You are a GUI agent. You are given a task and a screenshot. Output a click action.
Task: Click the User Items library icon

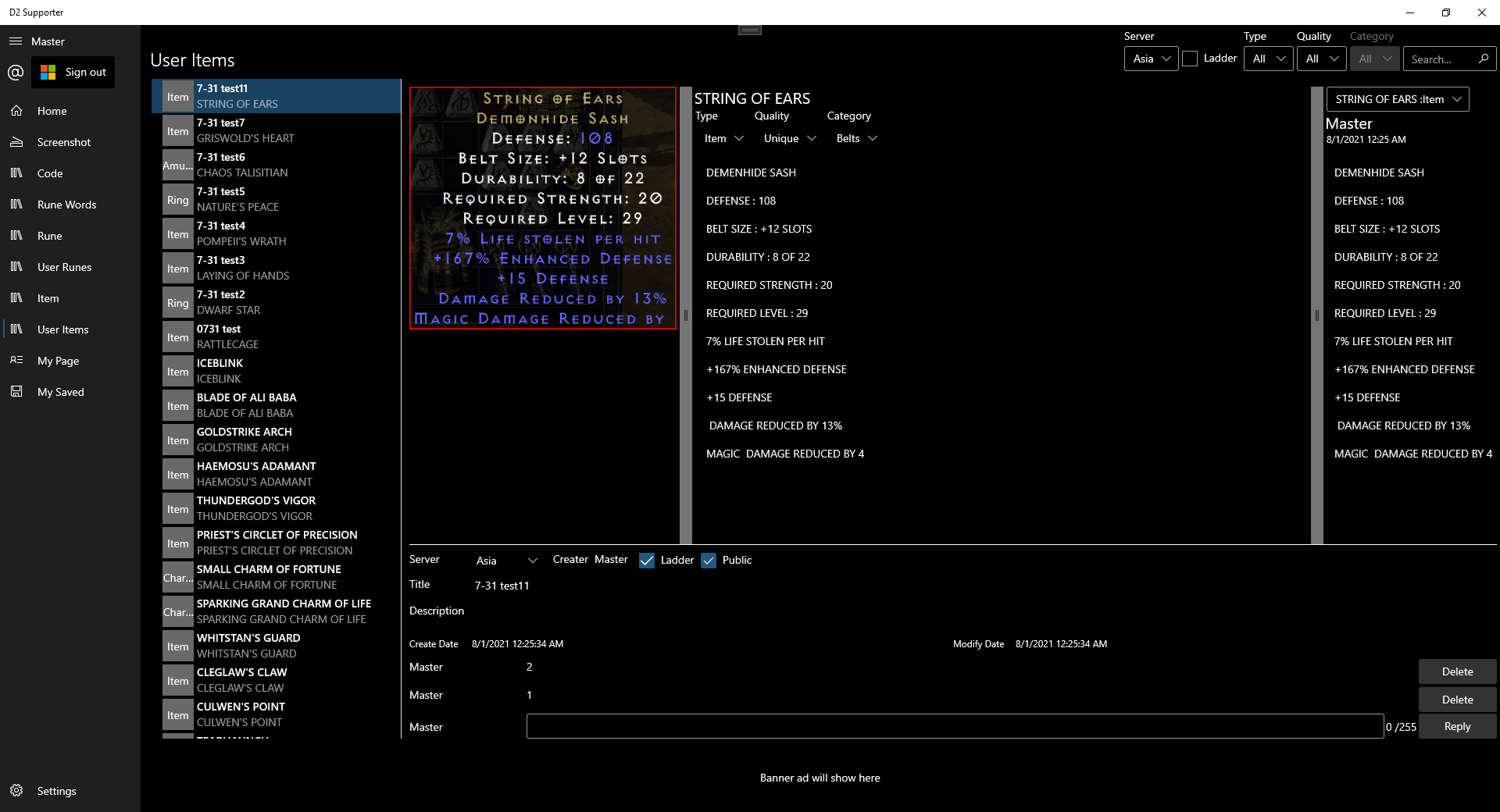pyautogui.click(x=16, y=329)
